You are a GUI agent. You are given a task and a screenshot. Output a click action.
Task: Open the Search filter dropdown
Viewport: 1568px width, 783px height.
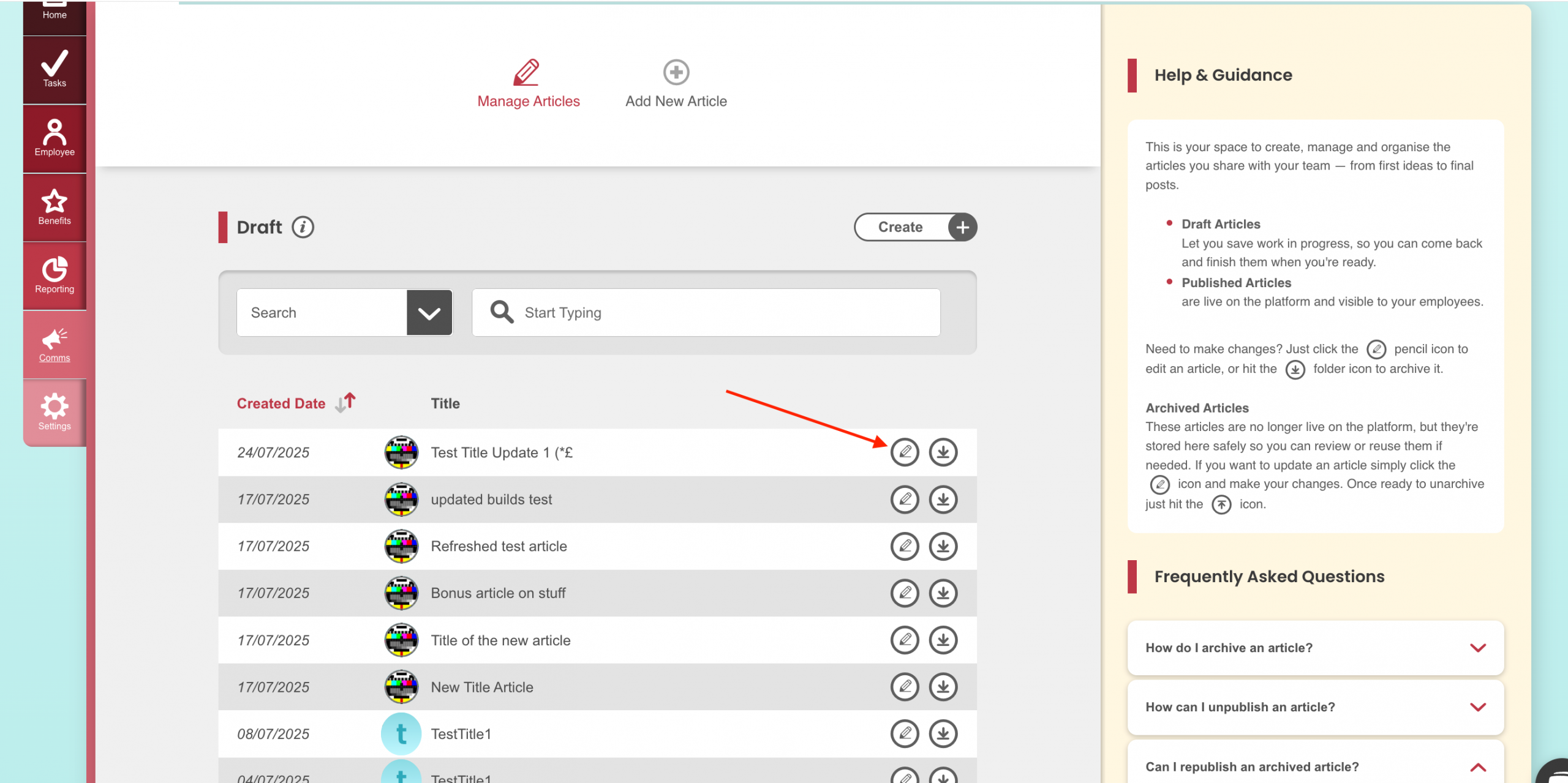click(x=429, y=313)
